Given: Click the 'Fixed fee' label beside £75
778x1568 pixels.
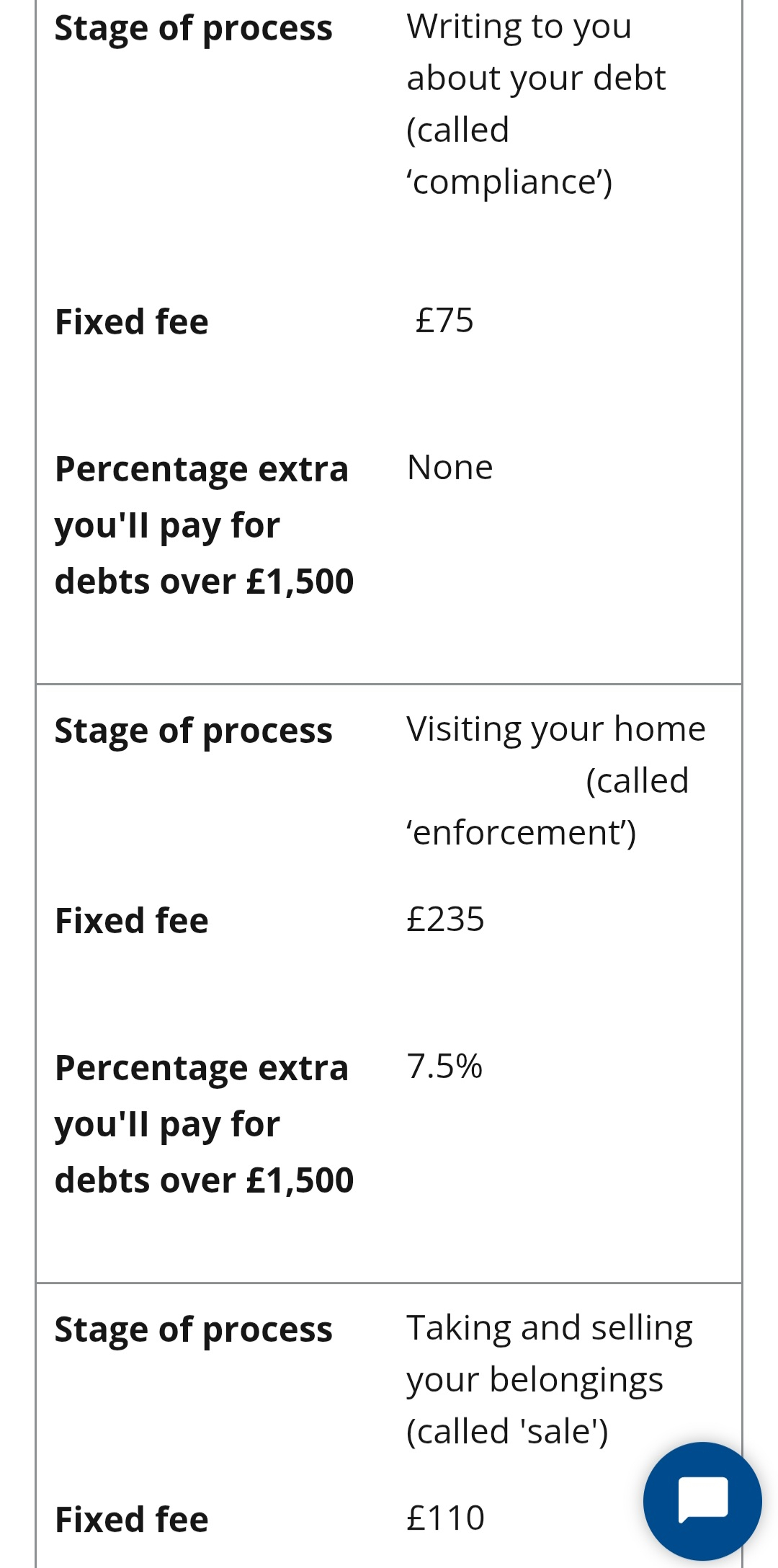Looking at the screenshot, I should click(x=132, y=321).
